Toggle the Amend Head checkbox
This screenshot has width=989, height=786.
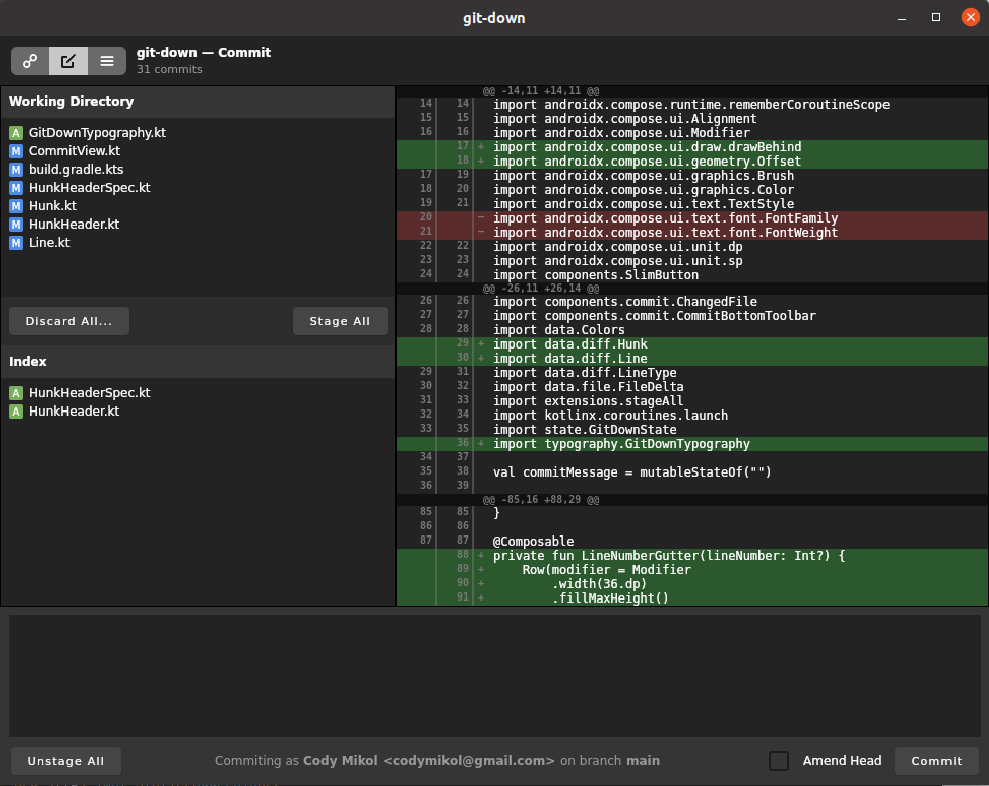tap(779, 761)
